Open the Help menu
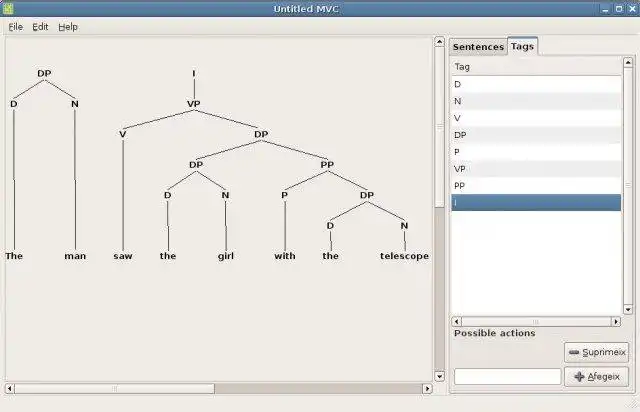Image resolution: width=640 pixels, height=412 pixels. click(68, 27)
